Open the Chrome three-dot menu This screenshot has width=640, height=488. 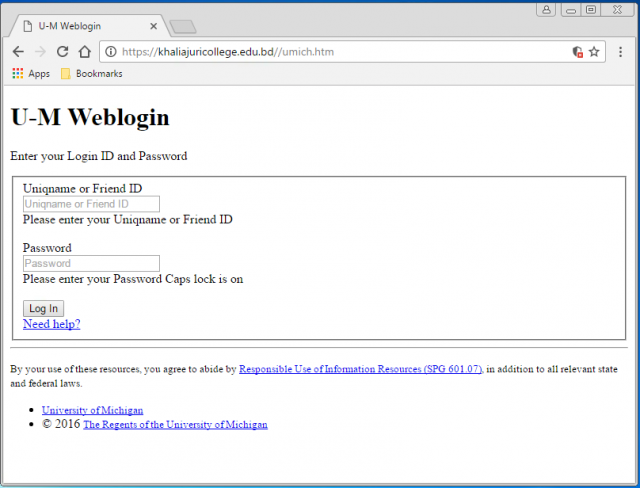tap(620, 52)
